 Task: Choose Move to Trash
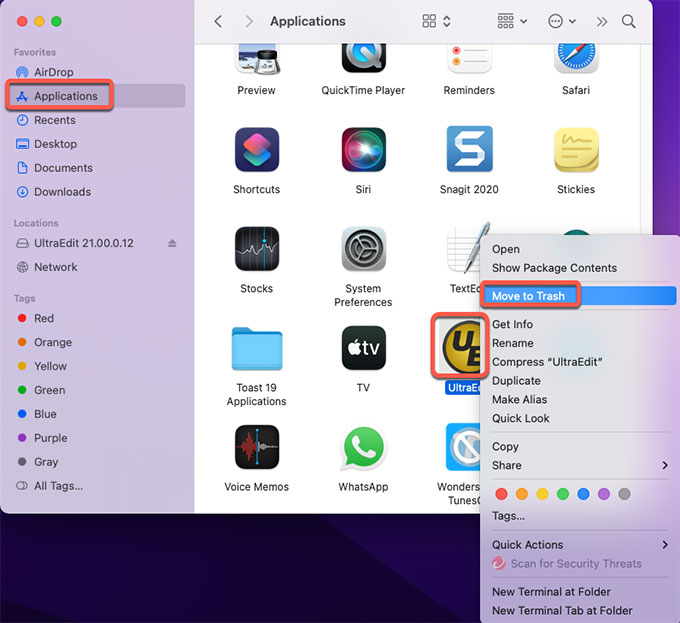[x=579, y=296]
